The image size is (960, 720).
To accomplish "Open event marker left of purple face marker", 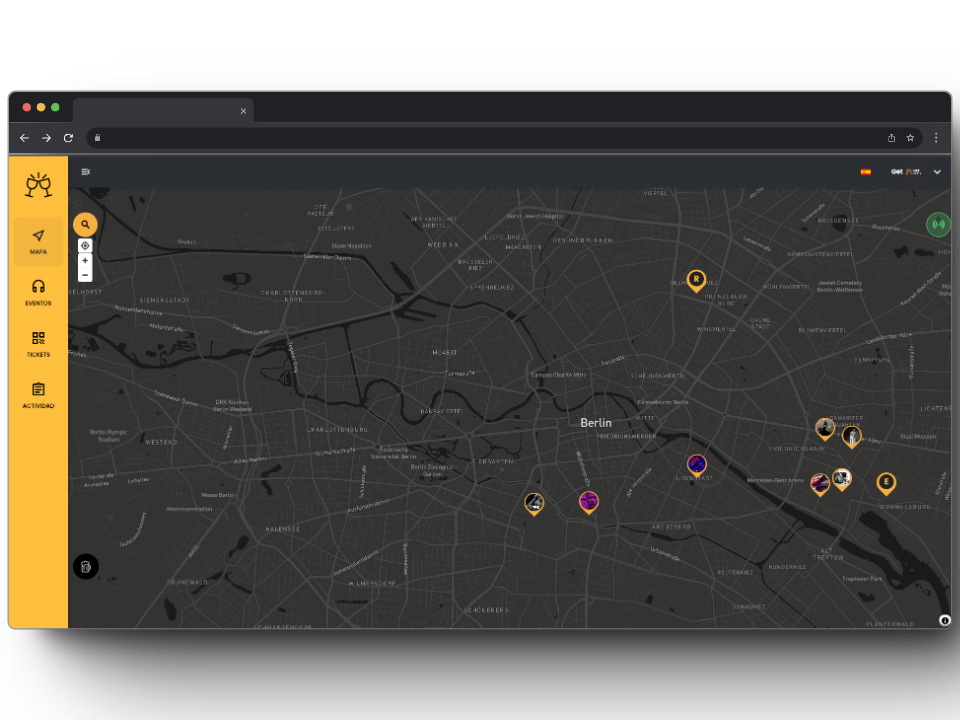I will tap(534, 504).
